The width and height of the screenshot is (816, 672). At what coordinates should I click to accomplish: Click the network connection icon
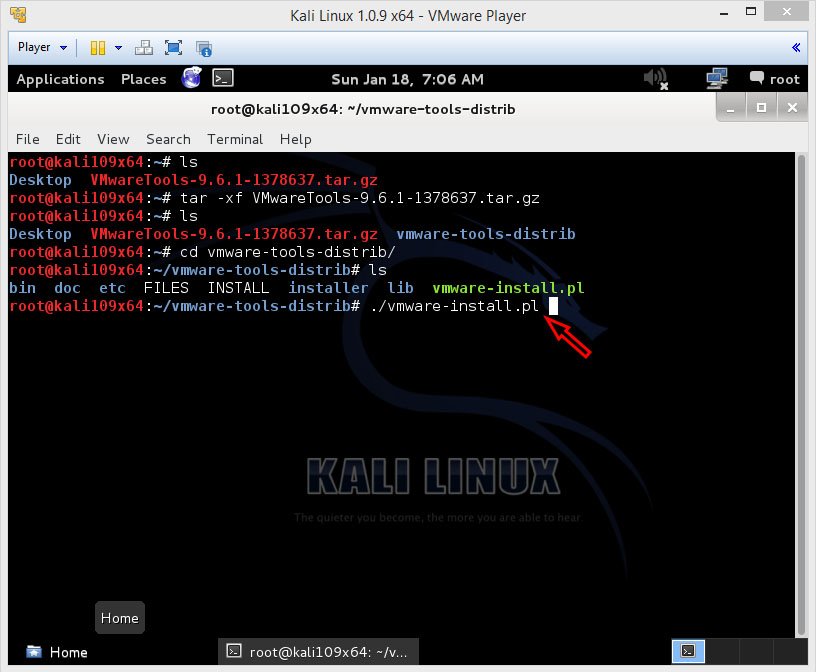pos(717,79)
